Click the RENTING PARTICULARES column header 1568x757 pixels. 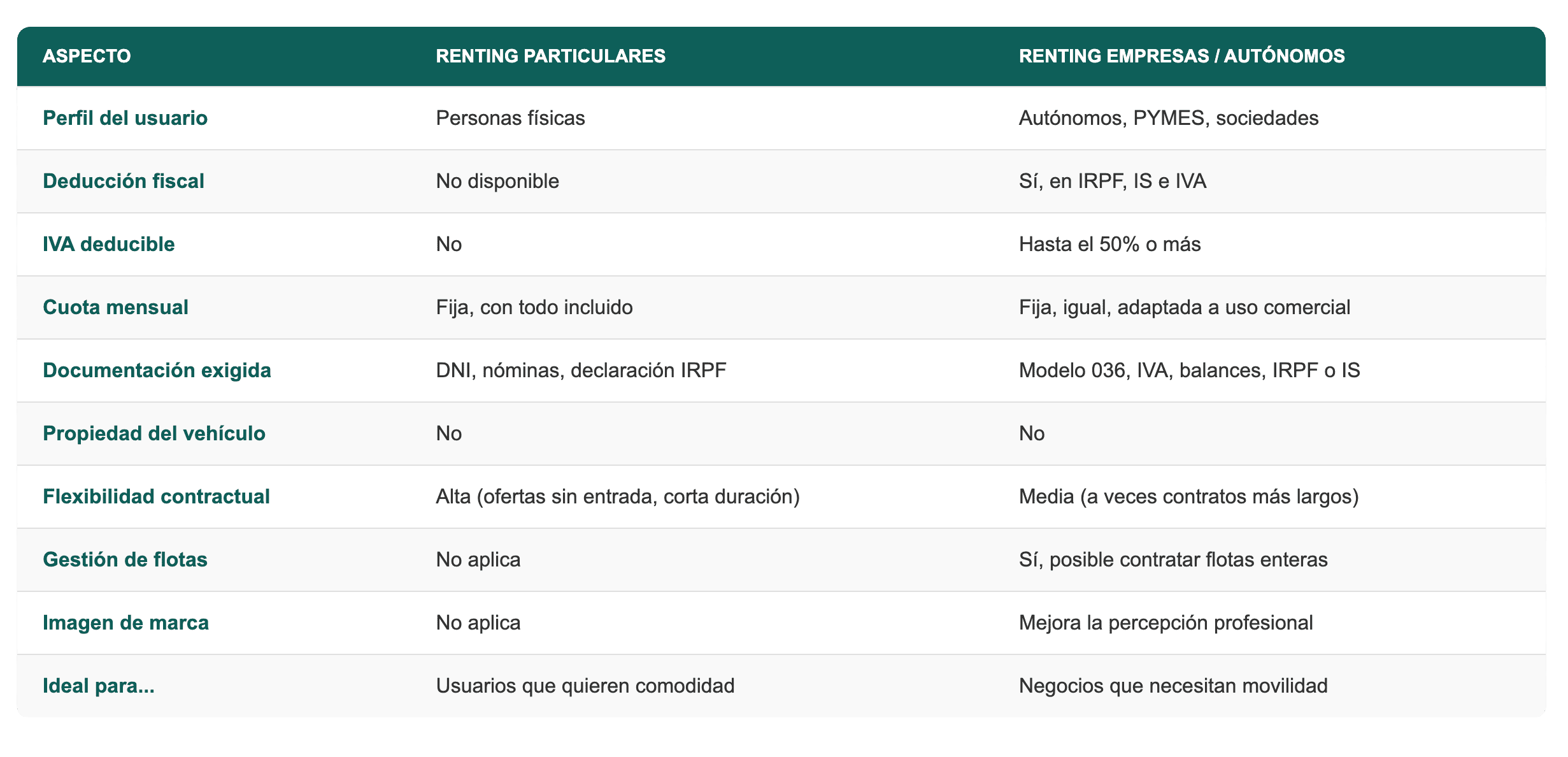pos(550,56)
